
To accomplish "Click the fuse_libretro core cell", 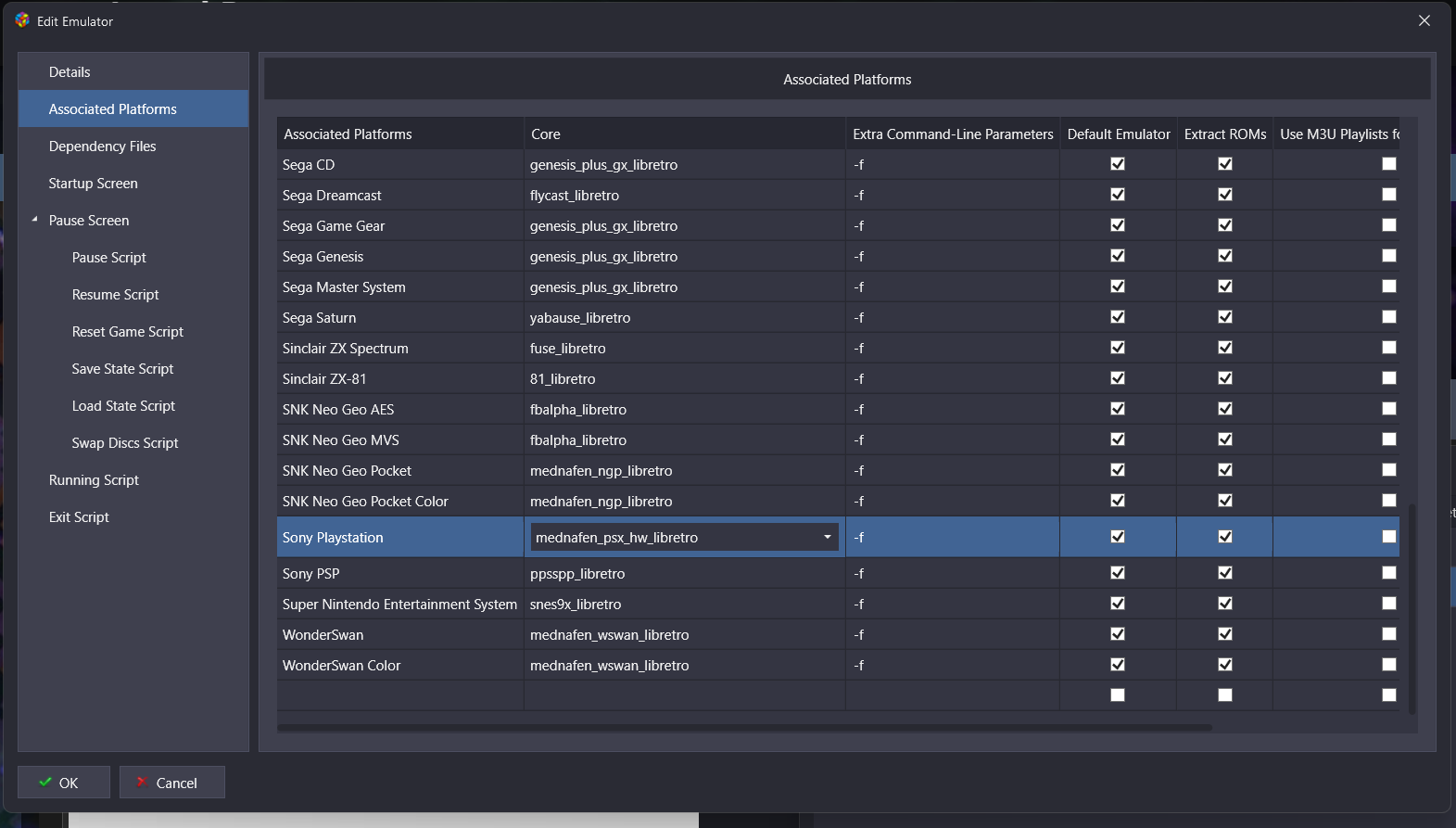I will click(685, 348).
